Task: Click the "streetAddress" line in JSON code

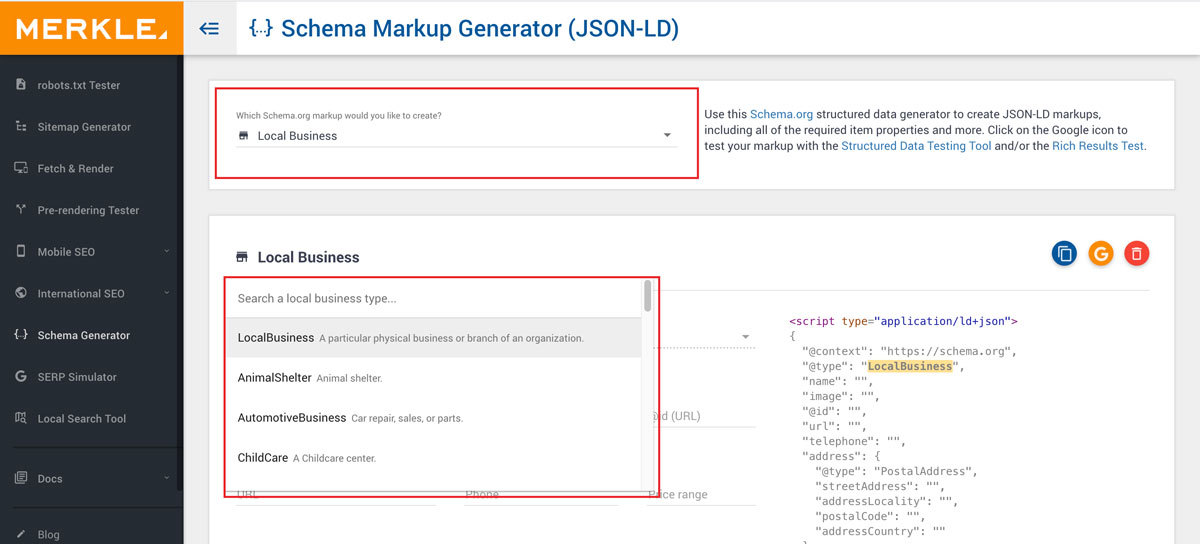Action: click(879, 487)
